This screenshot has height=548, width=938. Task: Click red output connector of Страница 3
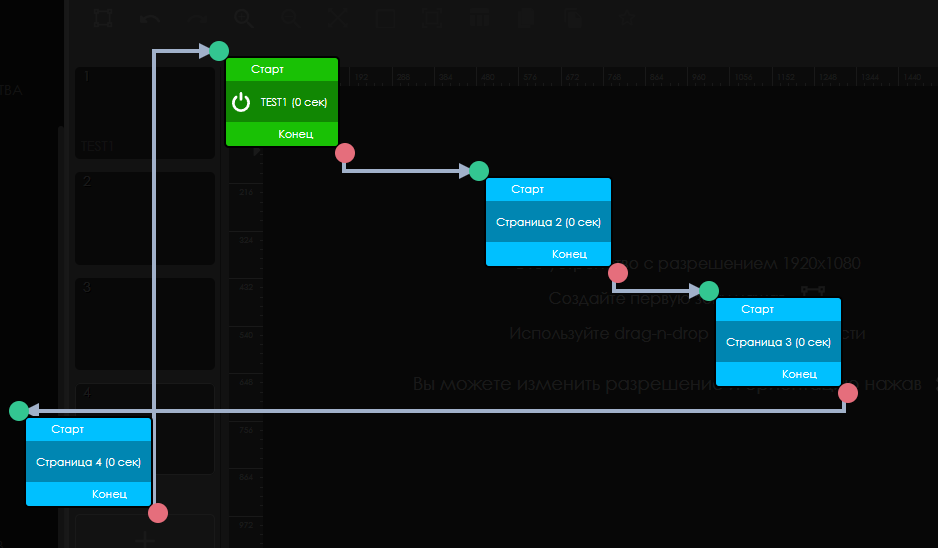[x=848, y=393]
